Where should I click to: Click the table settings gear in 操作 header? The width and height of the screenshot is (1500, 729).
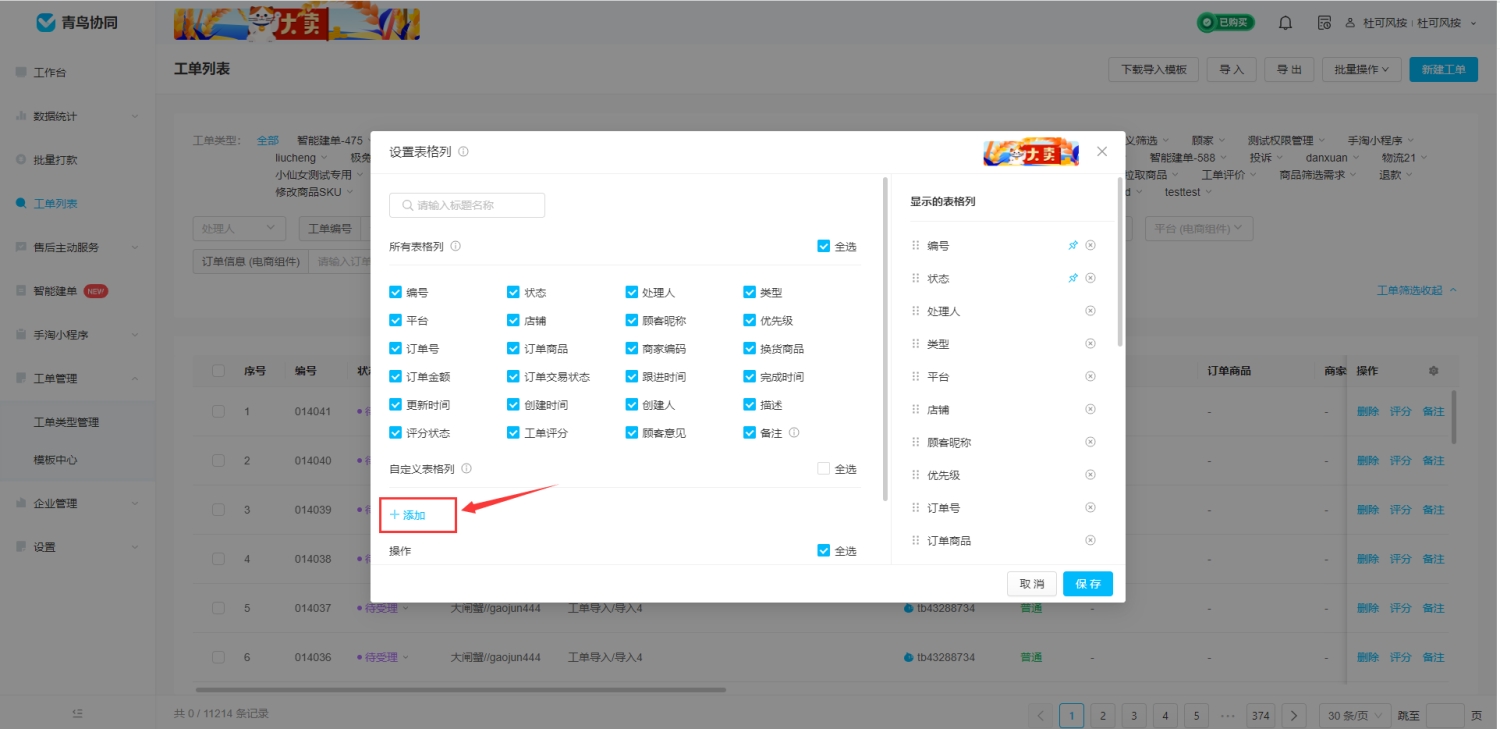(1433, 371)
